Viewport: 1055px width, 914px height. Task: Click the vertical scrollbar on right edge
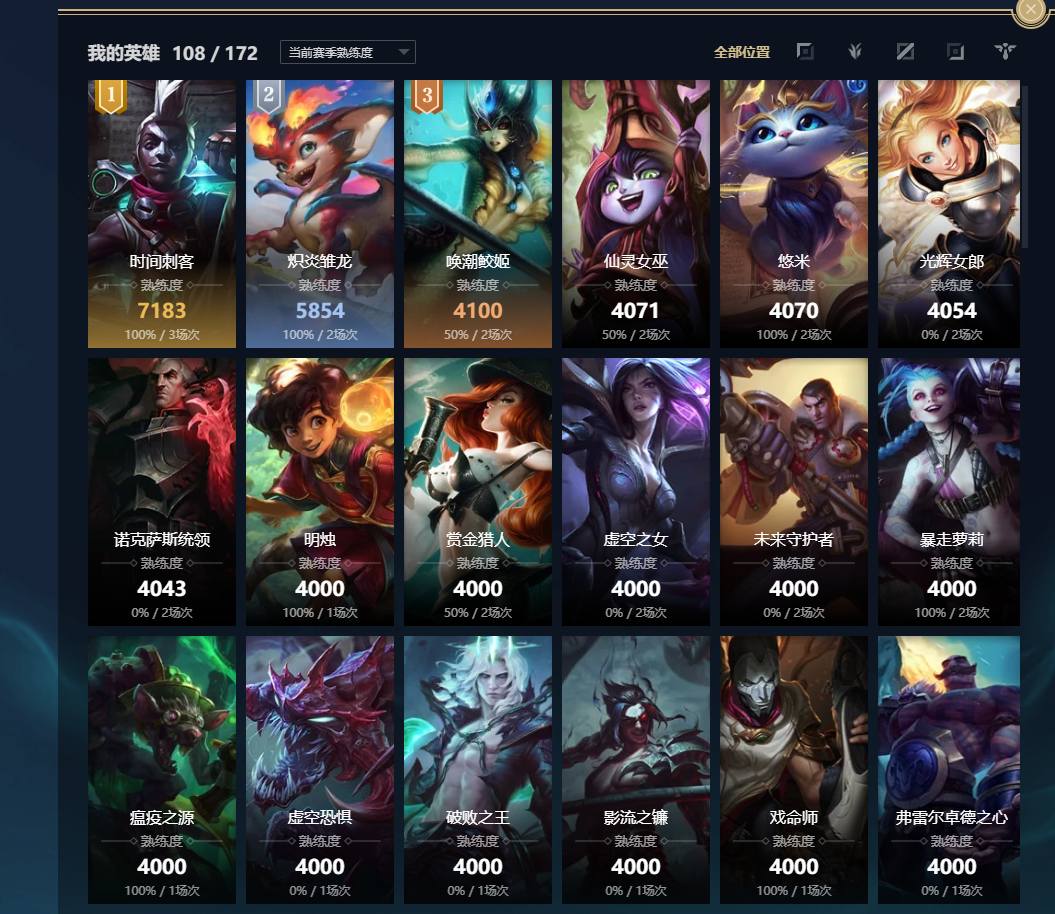coord(1025,165)
